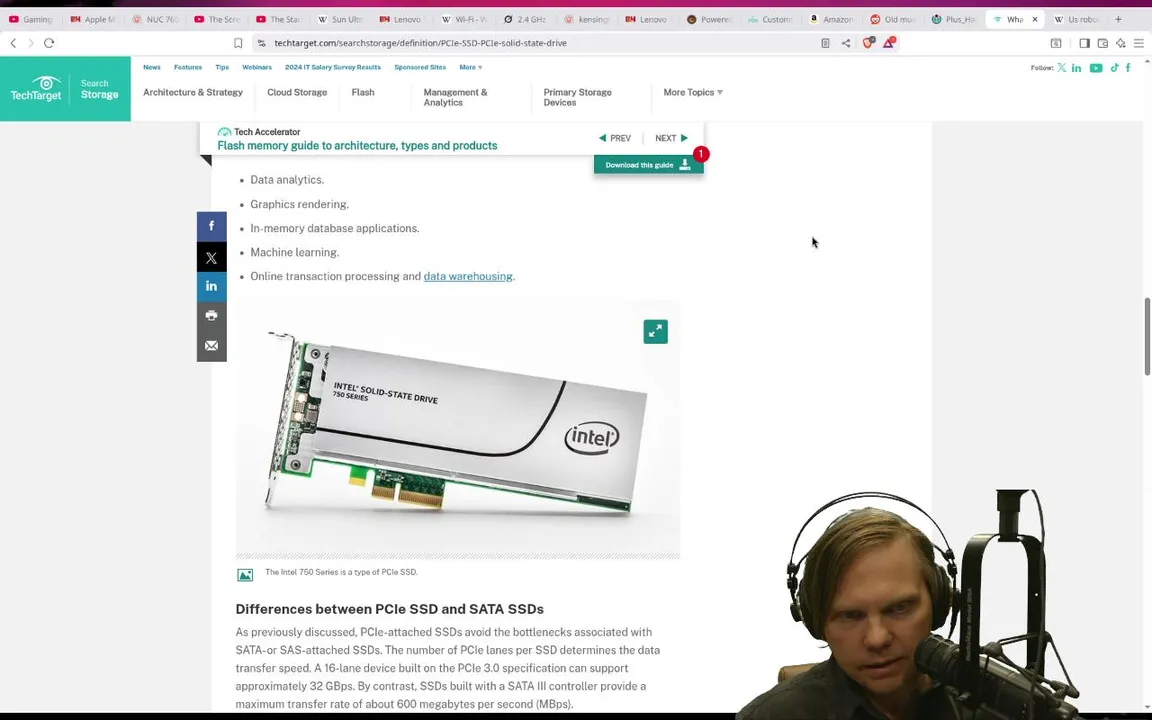Open Management & Analytics menu item
Screen dimensions: 1152x720
coord(456,97)
